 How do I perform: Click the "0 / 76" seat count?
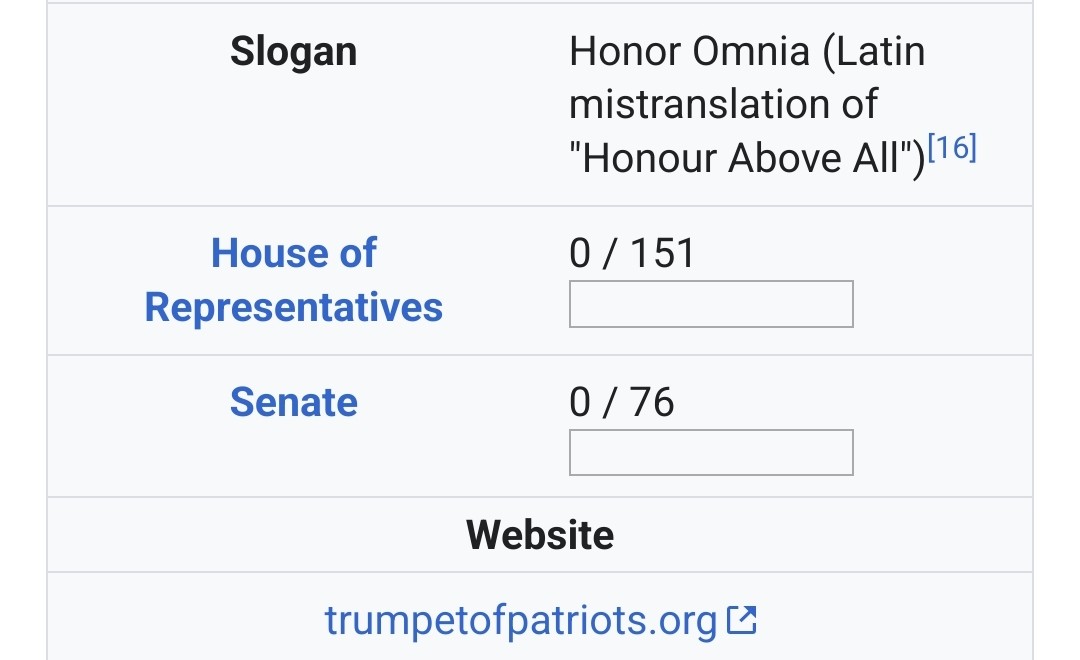pos(621,402)
